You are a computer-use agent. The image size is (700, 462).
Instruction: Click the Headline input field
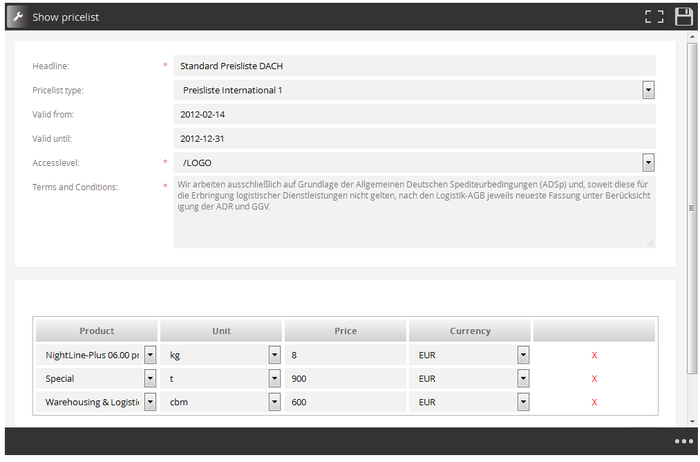pyautogui.click(x=413, y=66)
